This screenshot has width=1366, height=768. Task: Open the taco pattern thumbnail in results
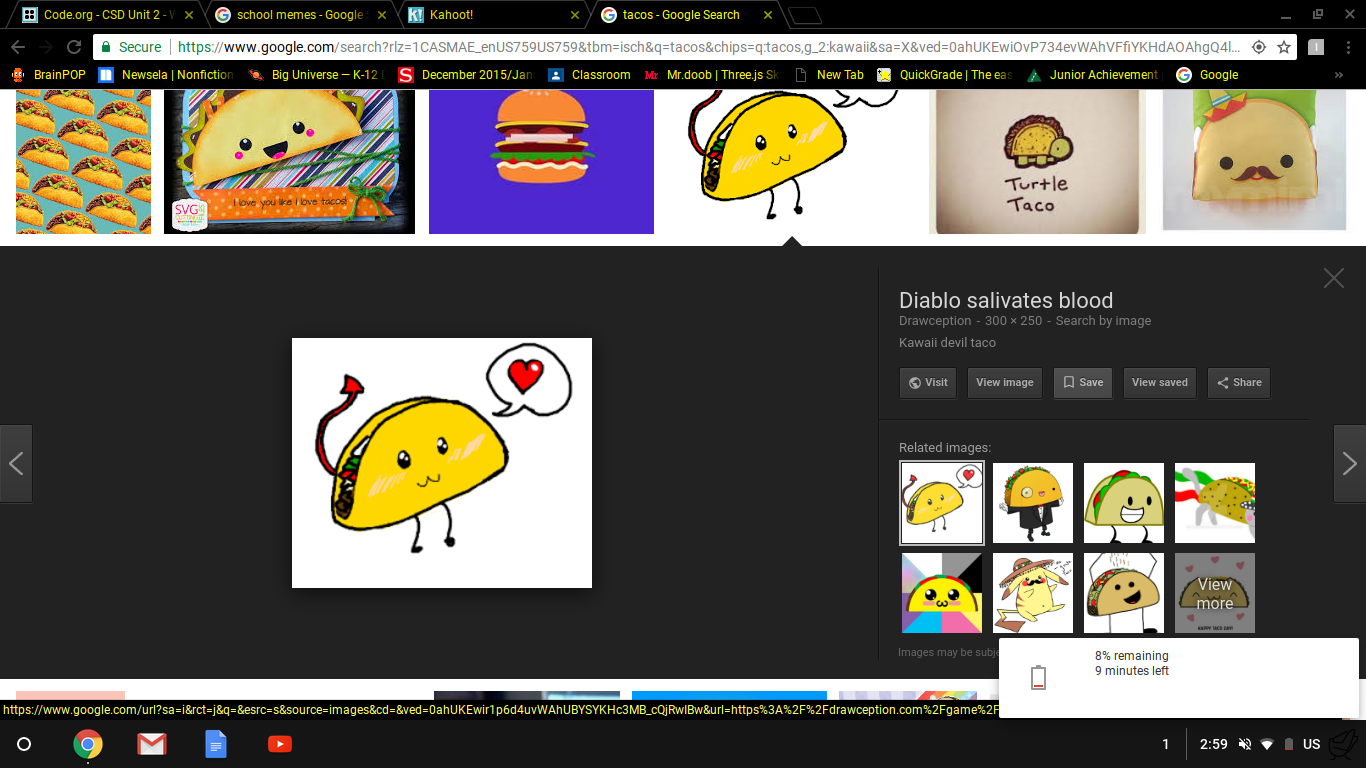click(x=84, y=162)
